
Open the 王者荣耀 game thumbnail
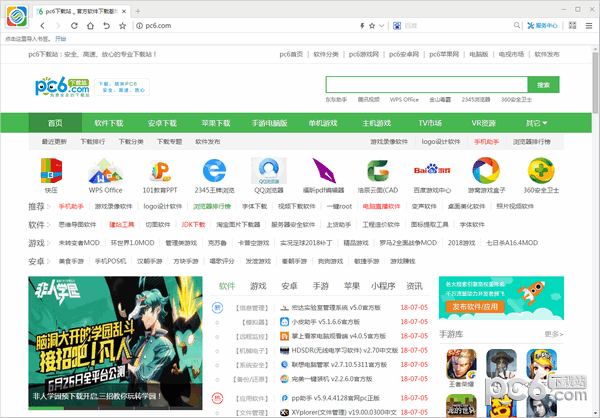[x=461, y=364]
